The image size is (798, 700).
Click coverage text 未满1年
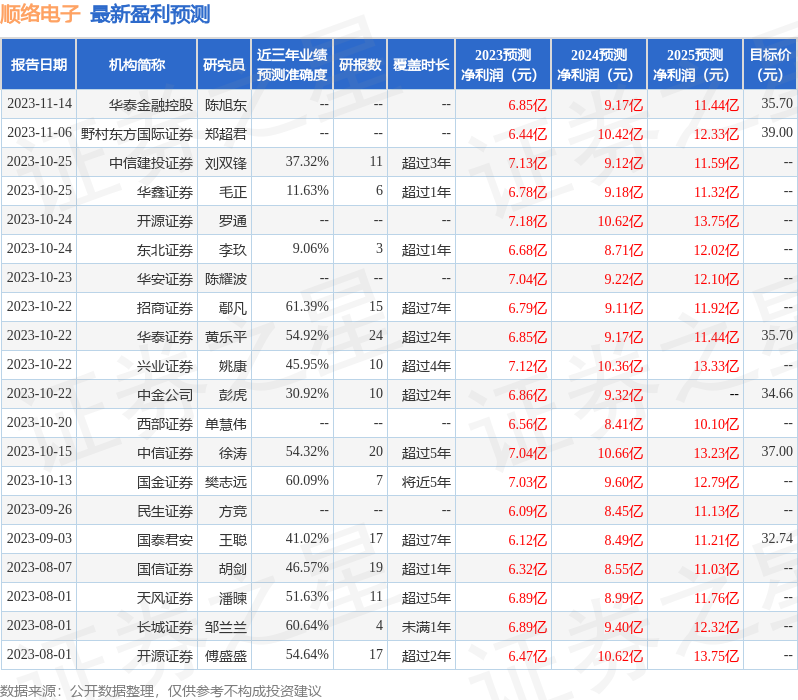(426, 627)
